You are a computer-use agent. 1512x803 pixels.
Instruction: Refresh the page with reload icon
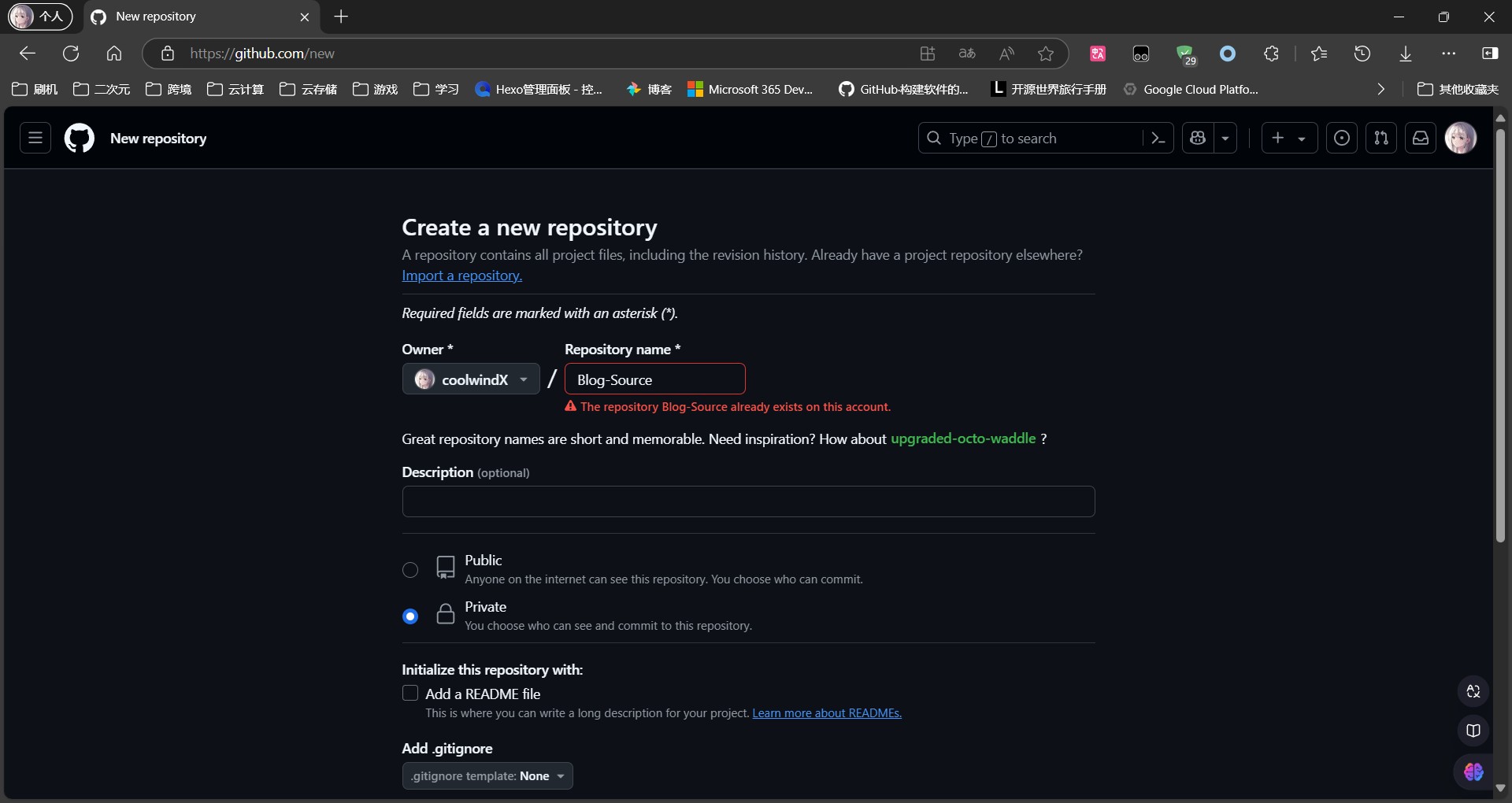(x=71, y=54)
